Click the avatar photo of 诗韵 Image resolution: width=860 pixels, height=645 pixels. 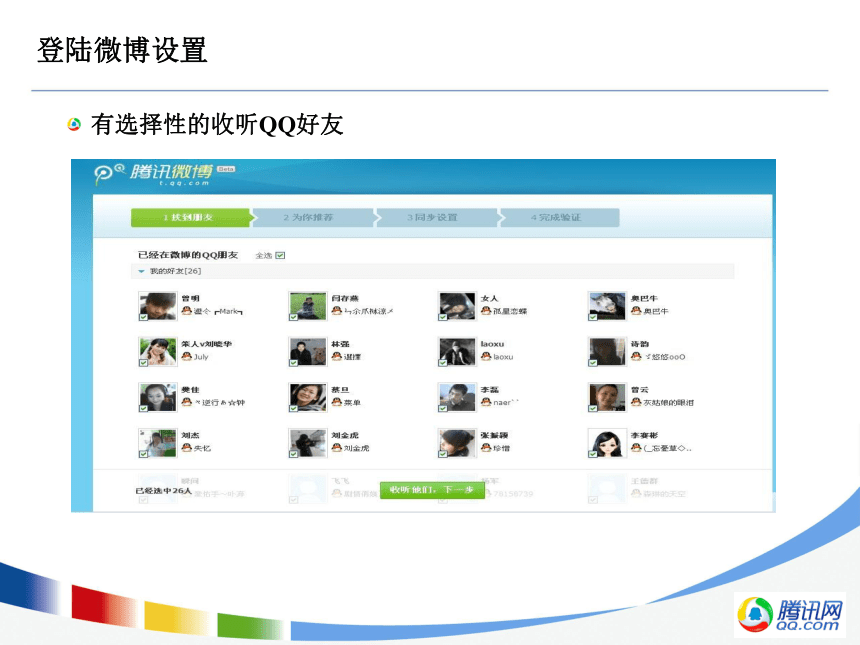click(607, 352)
